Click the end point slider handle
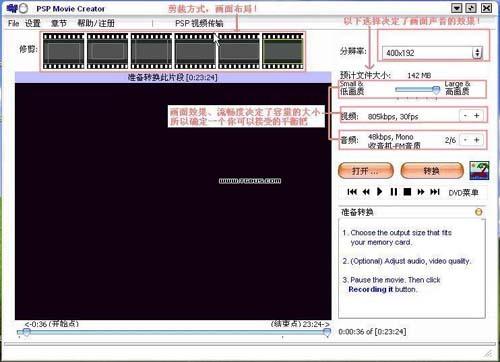Screen dimensions: 500x362 pos(327,332)
